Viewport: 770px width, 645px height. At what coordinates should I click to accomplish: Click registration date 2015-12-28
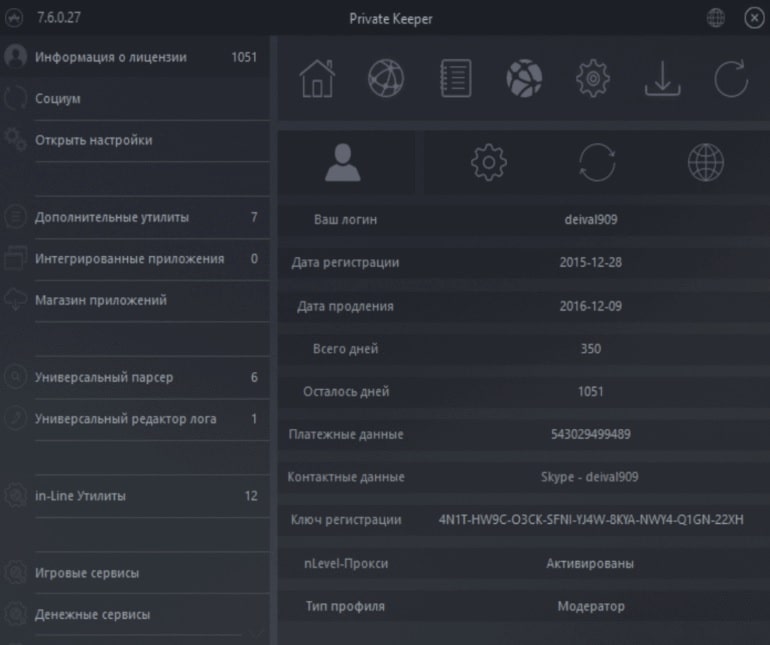pyautogui.click(x=591, y=262)
